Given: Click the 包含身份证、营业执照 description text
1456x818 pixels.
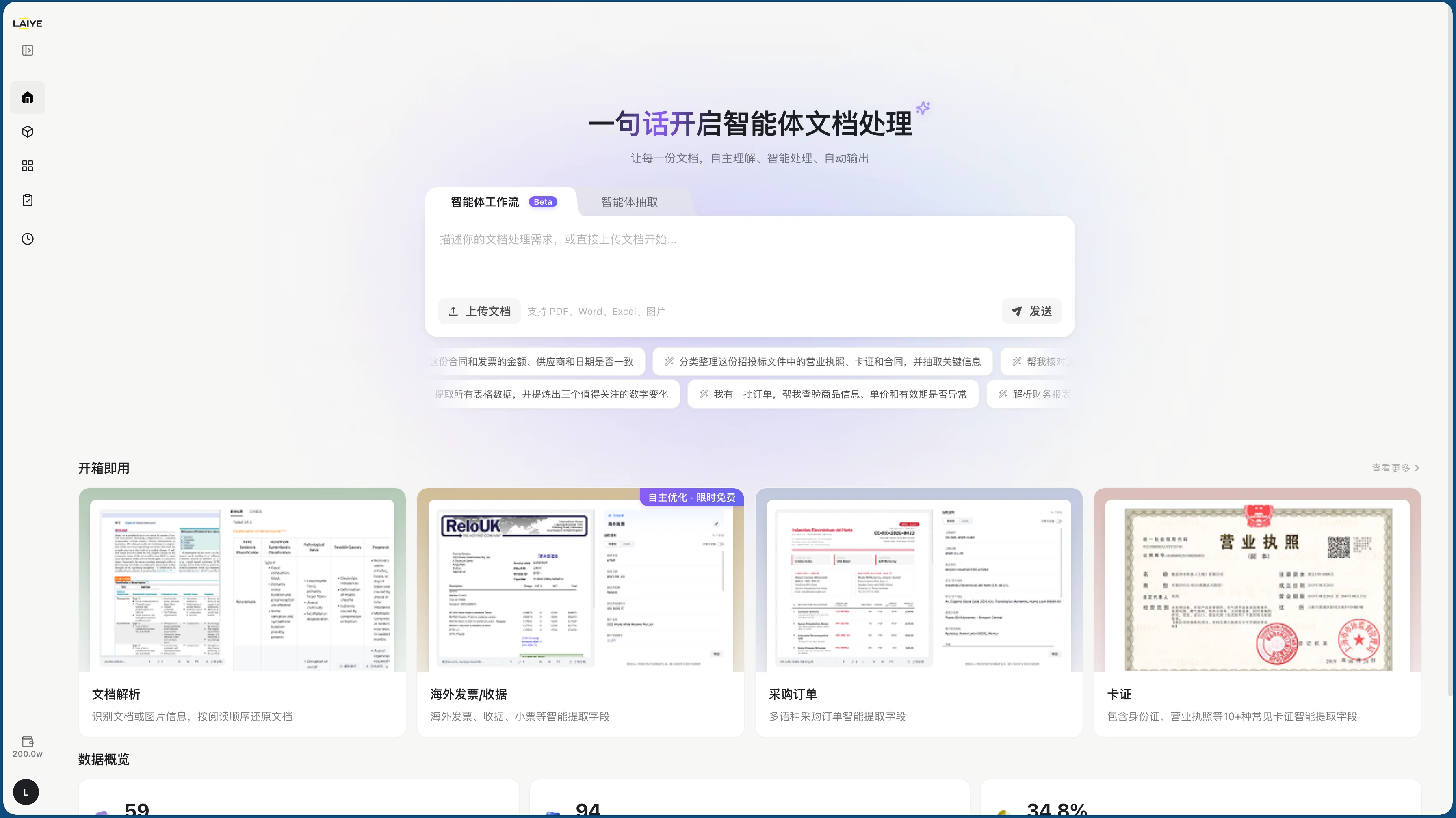Looking at the screenshot, I should pyautogui.click(x=1232, y=716).
